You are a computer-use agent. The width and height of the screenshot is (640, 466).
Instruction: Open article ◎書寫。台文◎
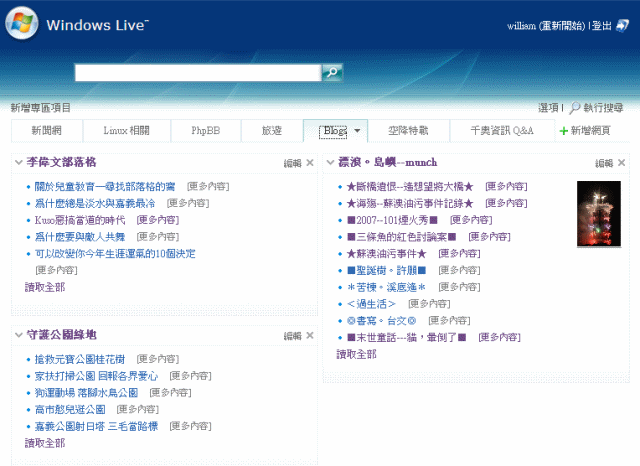pyautogui.click(x=381, y=320)
